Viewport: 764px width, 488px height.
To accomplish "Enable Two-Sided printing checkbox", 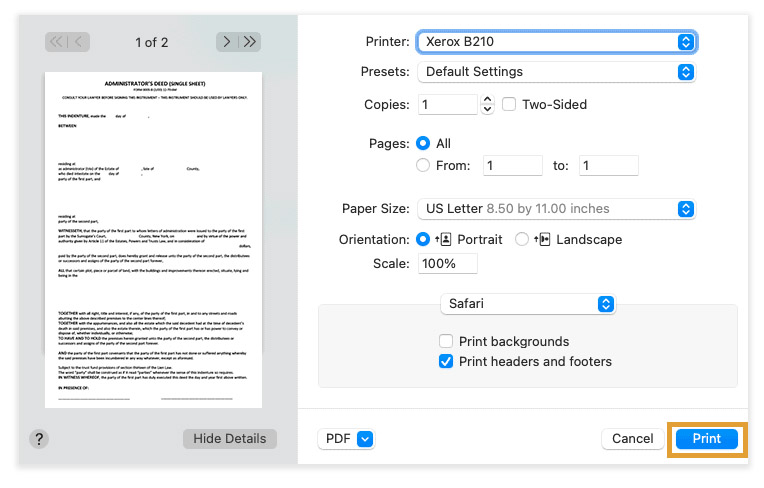I will 509,104.
